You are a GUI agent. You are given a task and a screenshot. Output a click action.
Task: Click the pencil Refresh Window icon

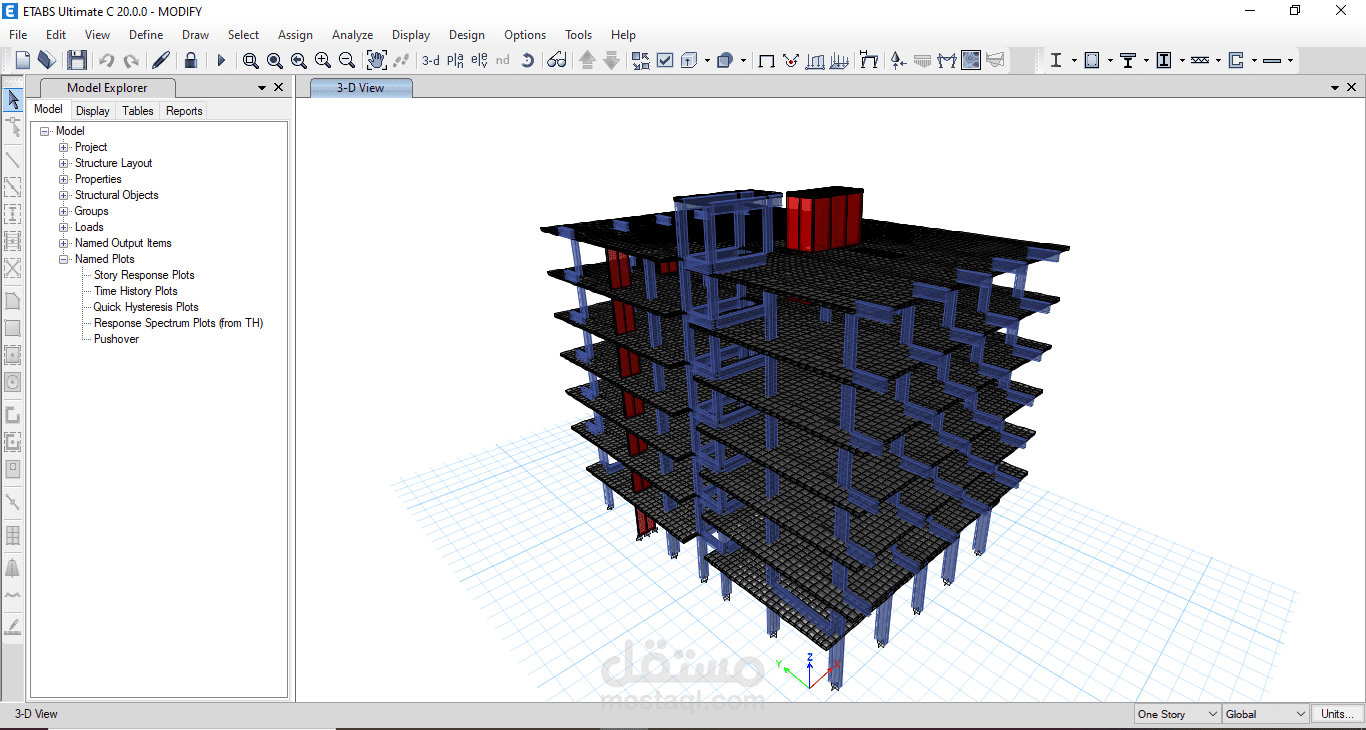coord(161,60)
